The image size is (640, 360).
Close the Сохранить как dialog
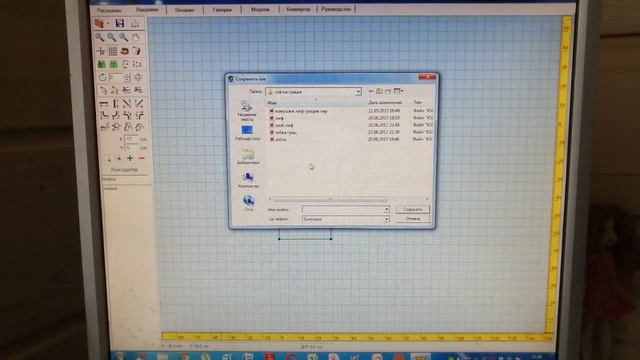[x=427, y=77]
